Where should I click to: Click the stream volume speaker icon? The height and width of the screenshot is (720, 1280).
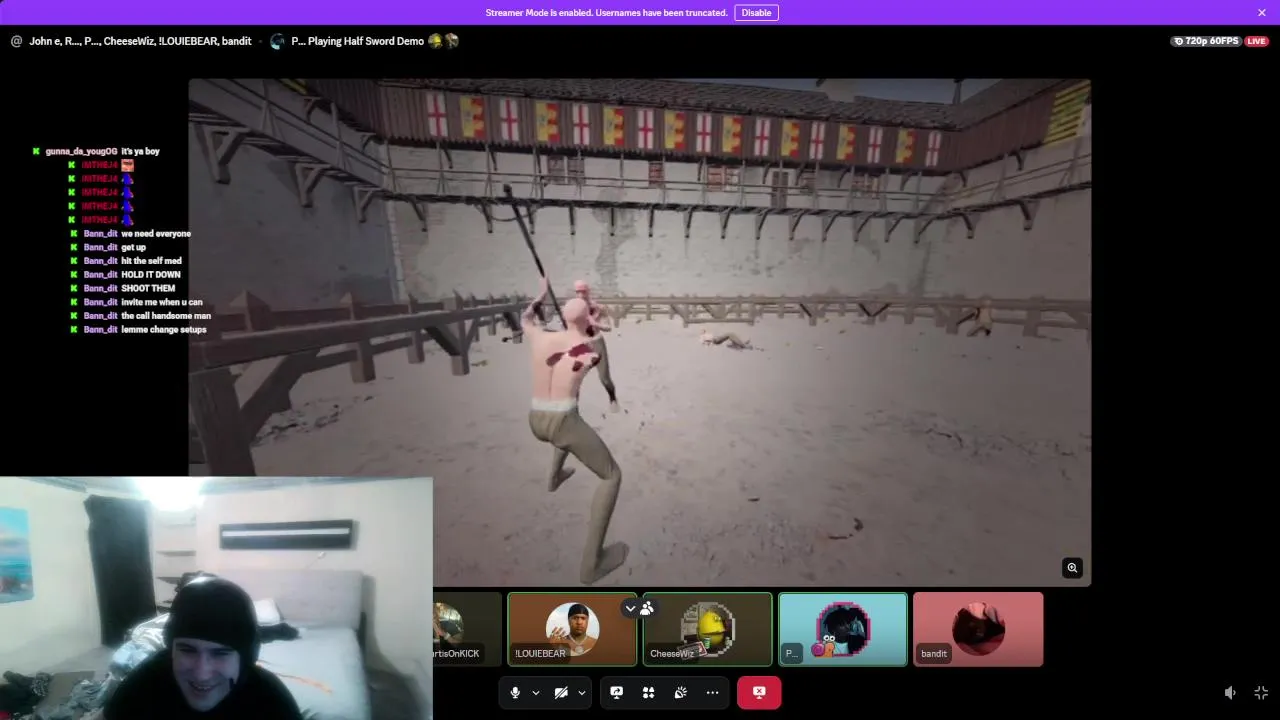(x=1230, y=692)
